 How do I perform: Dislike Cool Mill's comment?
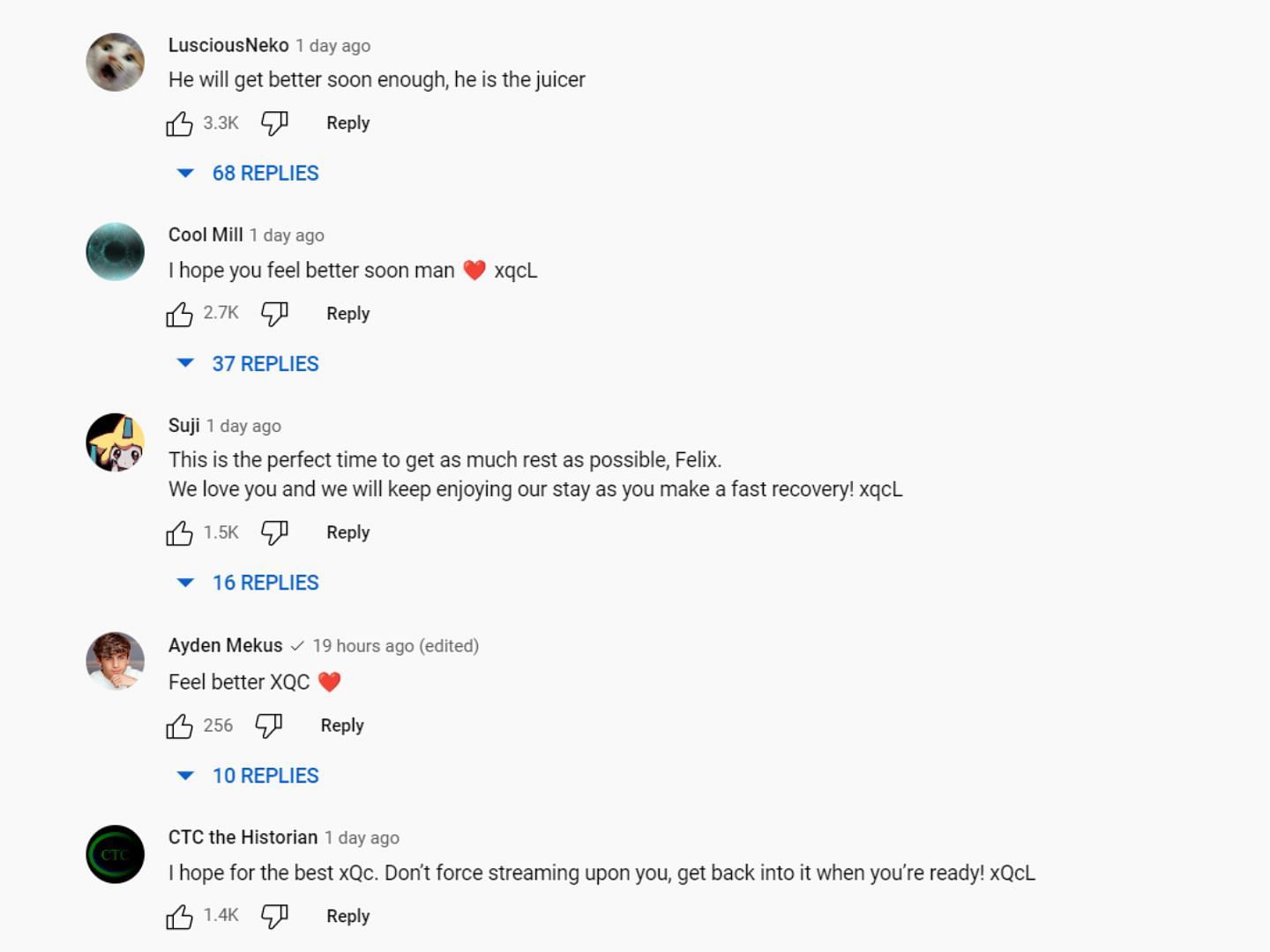click(274, 314)
